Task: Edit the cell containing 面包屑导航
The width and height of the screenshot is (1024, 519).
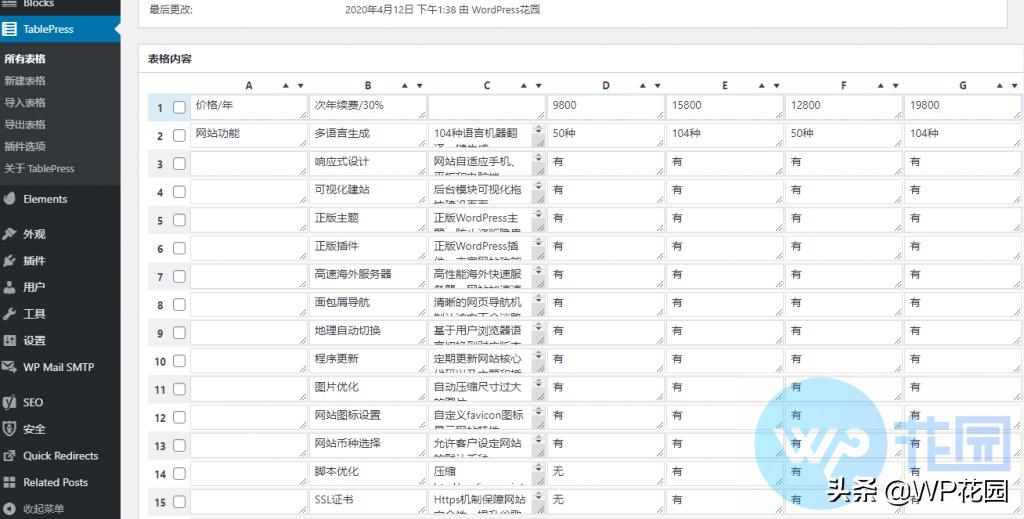Action: [368, 305]
